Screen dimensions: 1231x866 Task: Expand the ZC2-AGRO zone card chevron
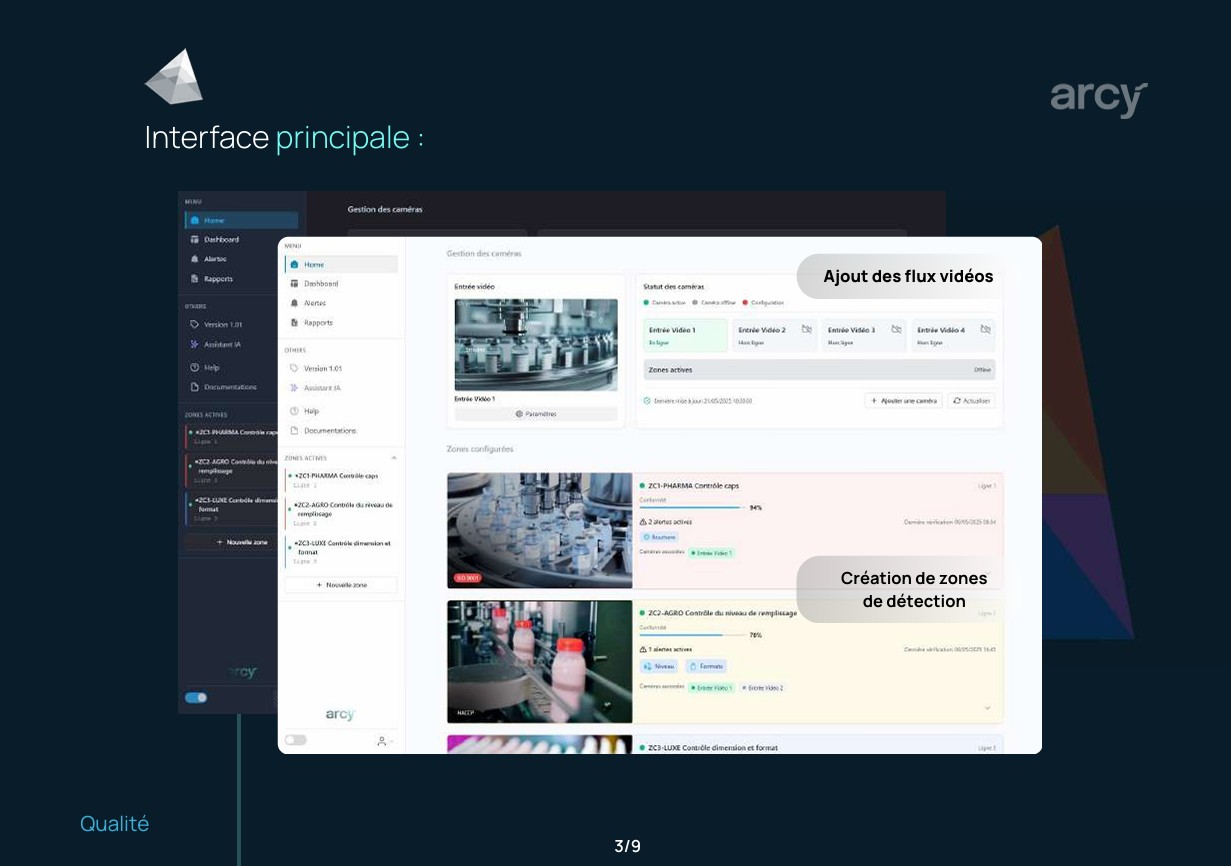pyautogui.click(x=988, y=708)
